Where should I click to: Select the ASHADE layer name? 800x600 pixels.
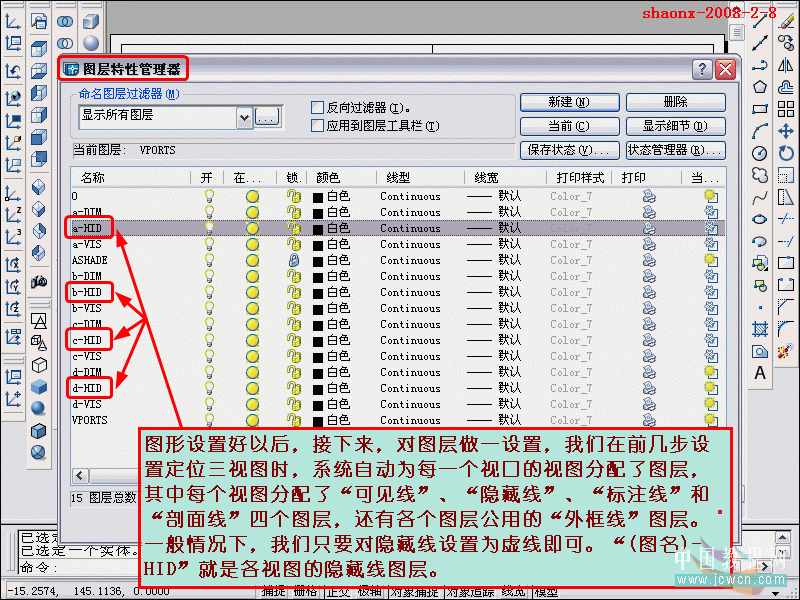[x=90, y=260]
